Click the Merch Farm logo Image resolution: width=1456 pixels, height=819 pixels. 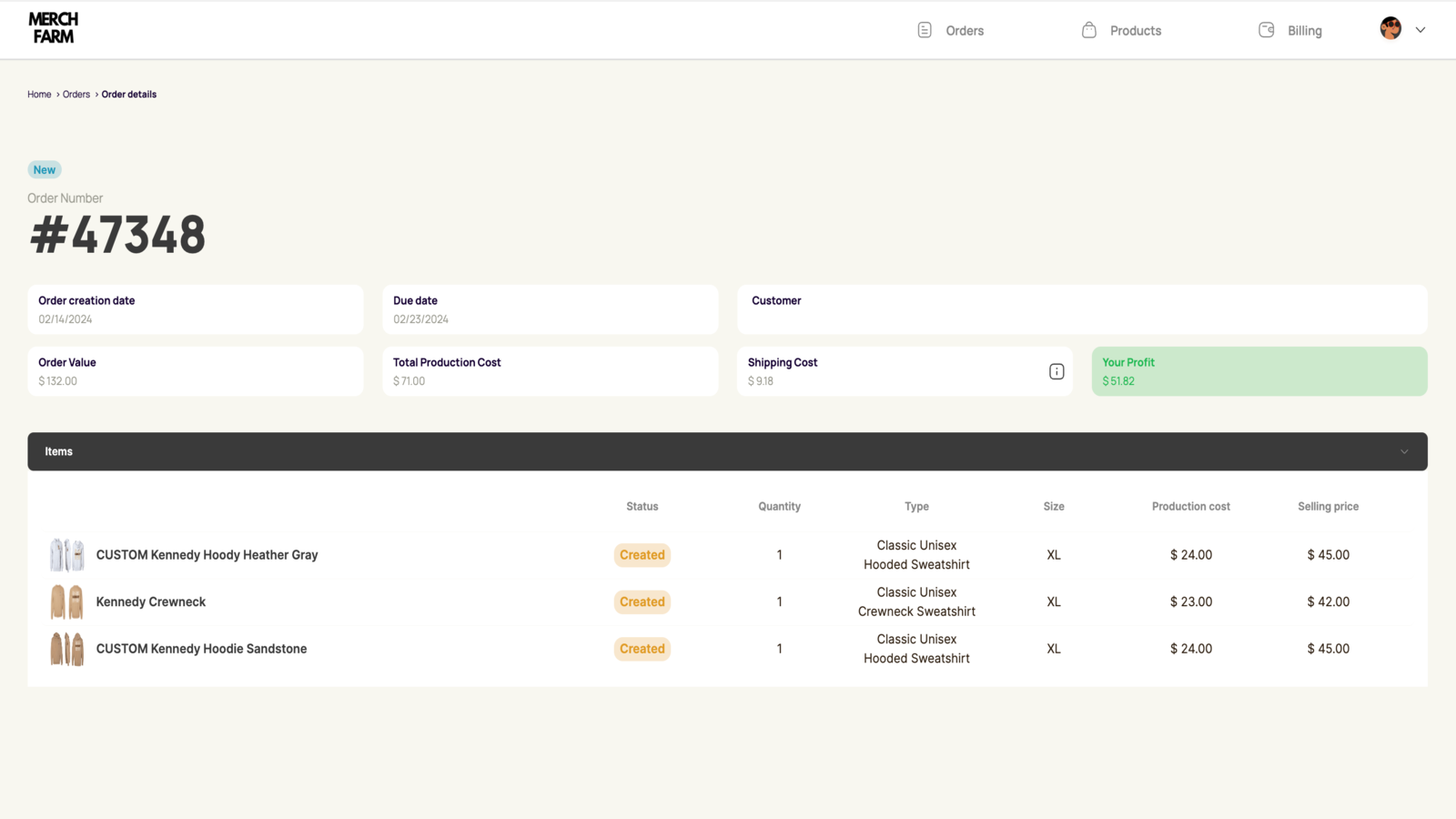[x=54, y=28]
